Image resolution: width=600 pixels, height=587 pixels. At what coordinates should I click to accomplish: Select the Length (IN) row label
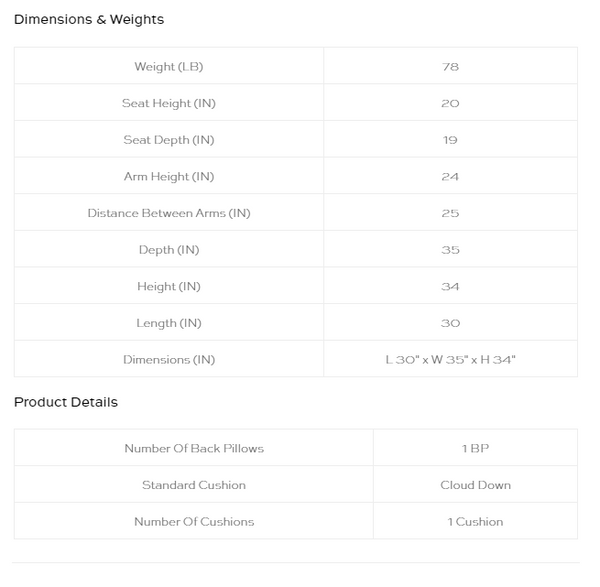tap(169, 323)
